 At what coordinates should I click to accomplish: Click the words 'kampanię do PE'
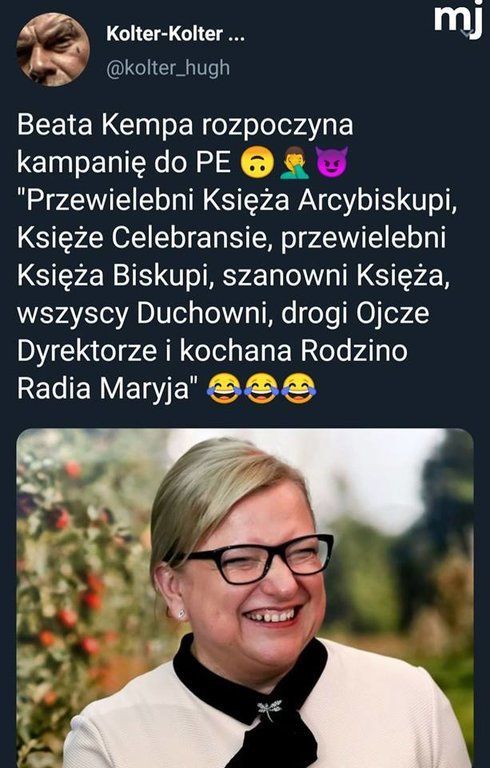click(124, 164)
